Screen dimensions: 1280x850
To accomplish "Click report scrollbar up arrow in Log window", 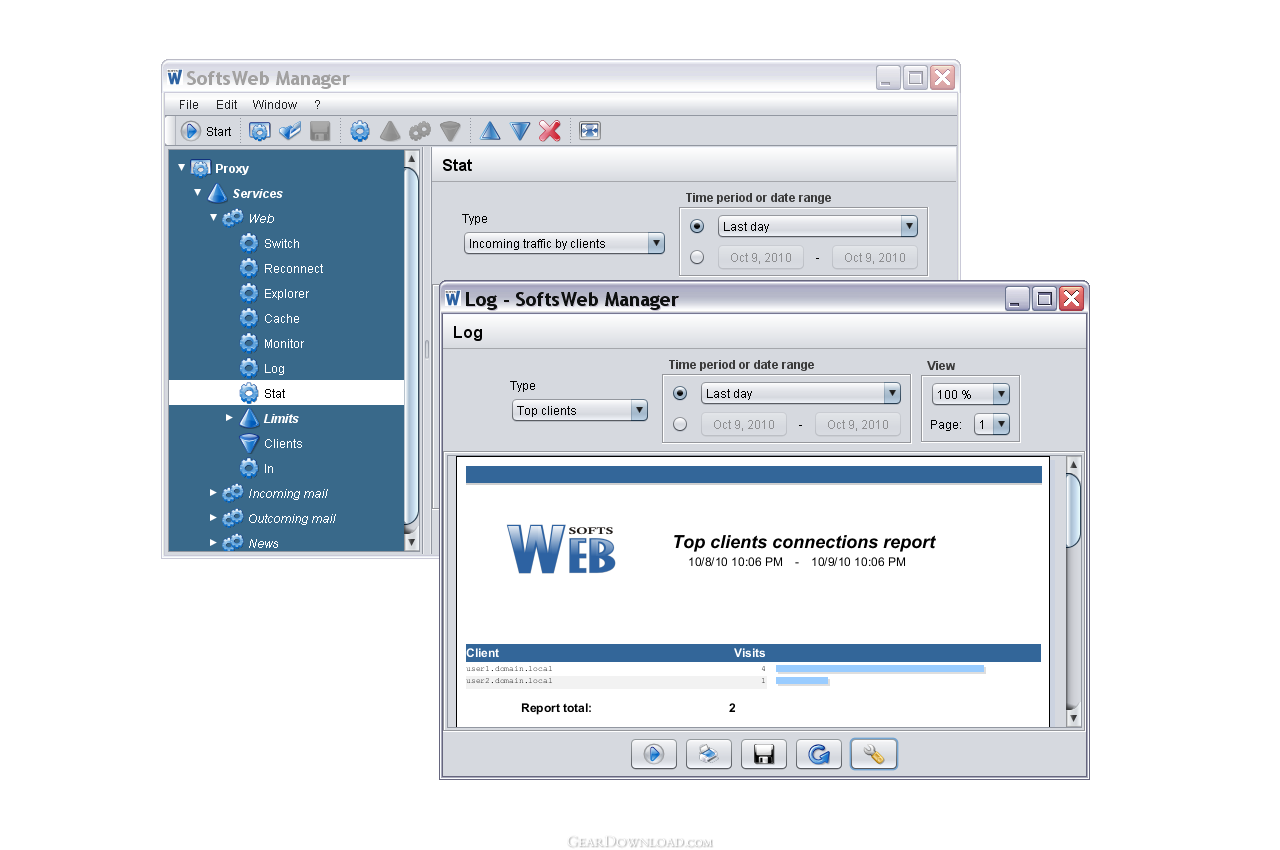I will point(1074,465).
